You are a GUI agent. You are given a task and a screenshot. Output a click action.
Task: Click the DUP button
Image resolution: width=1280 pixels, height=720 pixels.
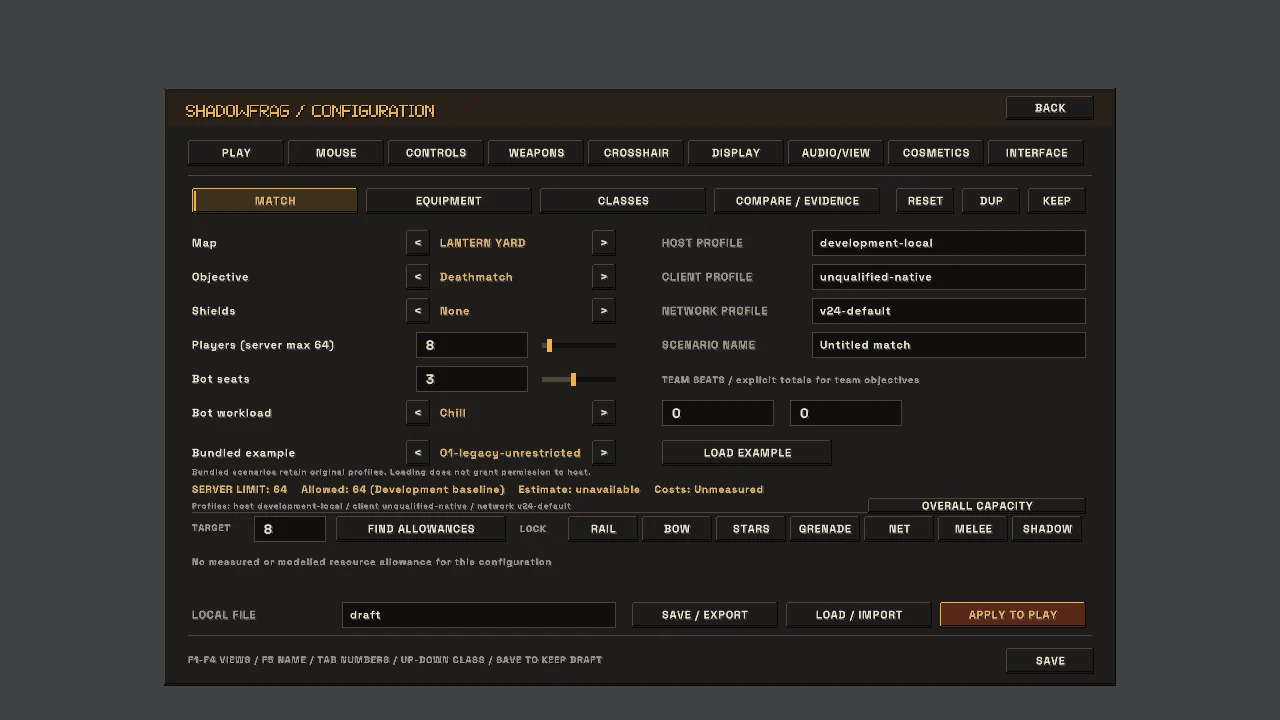point(991,201)
